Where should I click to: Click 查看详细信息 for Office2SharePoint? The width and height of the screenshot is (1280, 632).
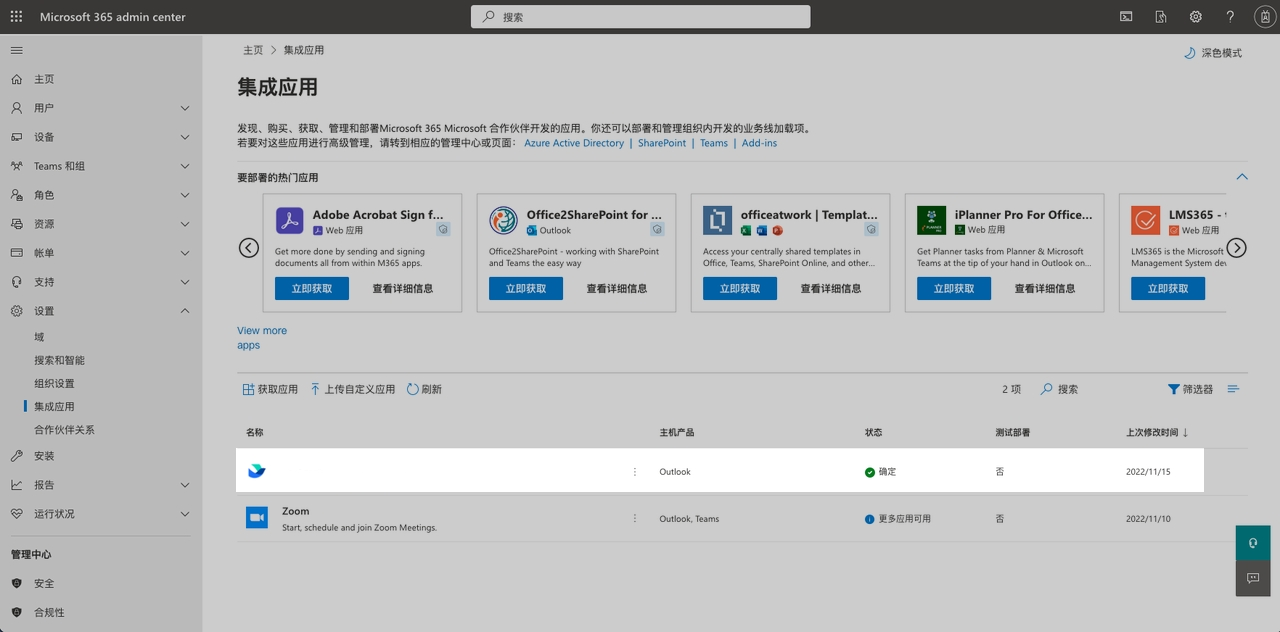click(617, 288)
